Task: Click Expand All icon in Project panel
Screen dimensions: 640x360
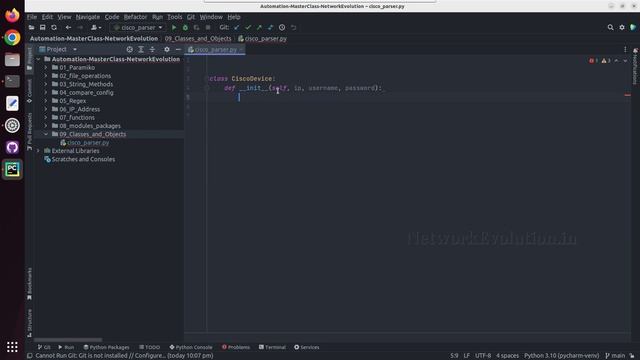Action: click(141, 49)
